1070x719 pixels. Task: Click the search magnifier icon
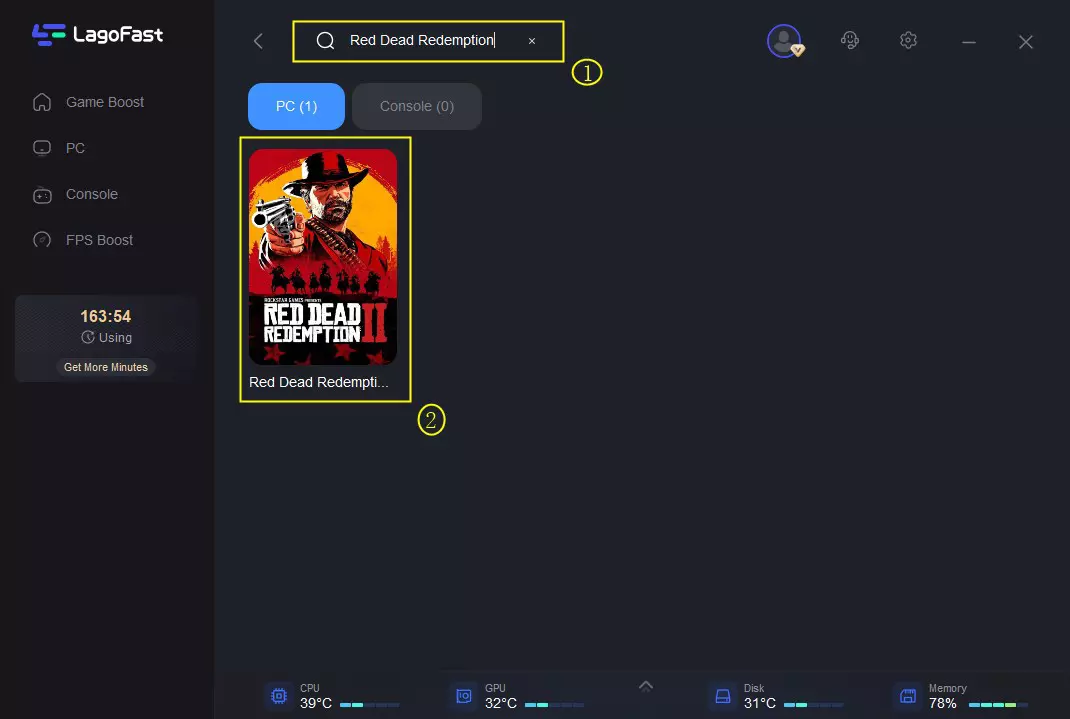[x=326, y=41]
